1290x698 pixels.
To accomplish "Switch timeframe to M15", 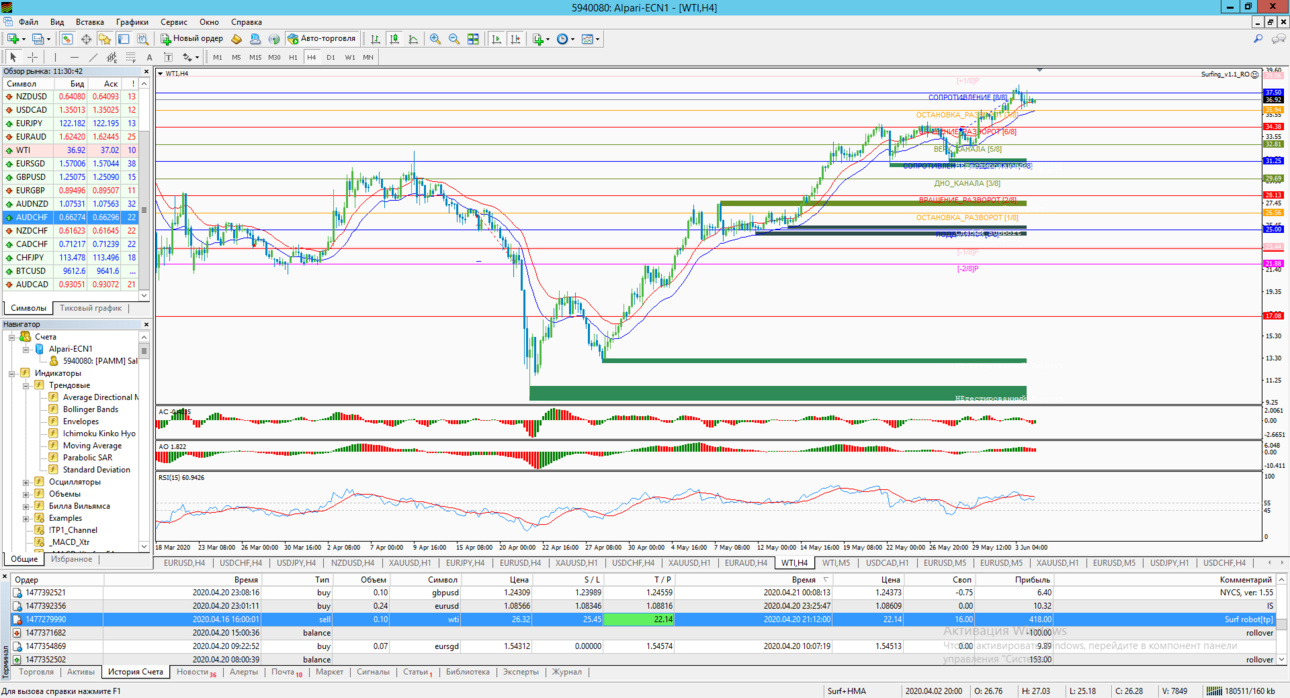I will coord(255,57).
